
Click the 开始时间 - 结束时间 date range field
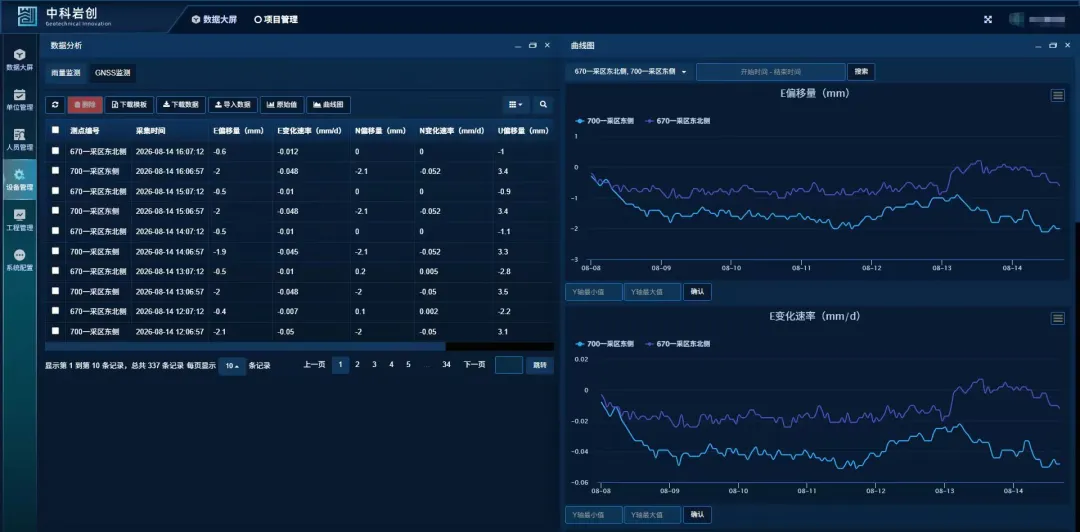[770, 72]
